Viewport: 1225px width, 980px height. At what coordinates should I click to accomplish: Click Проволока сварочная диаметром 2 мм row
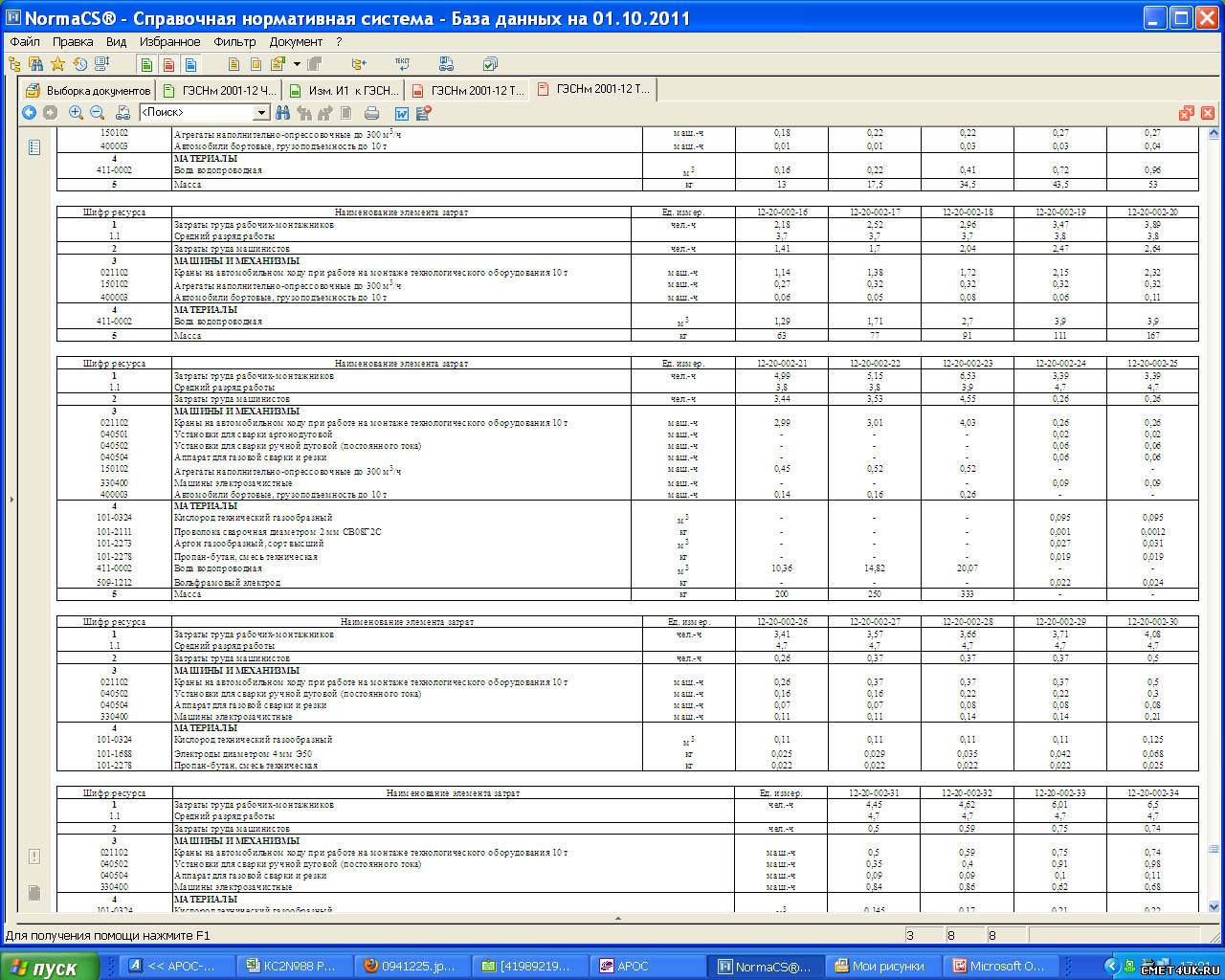(627, 531)
